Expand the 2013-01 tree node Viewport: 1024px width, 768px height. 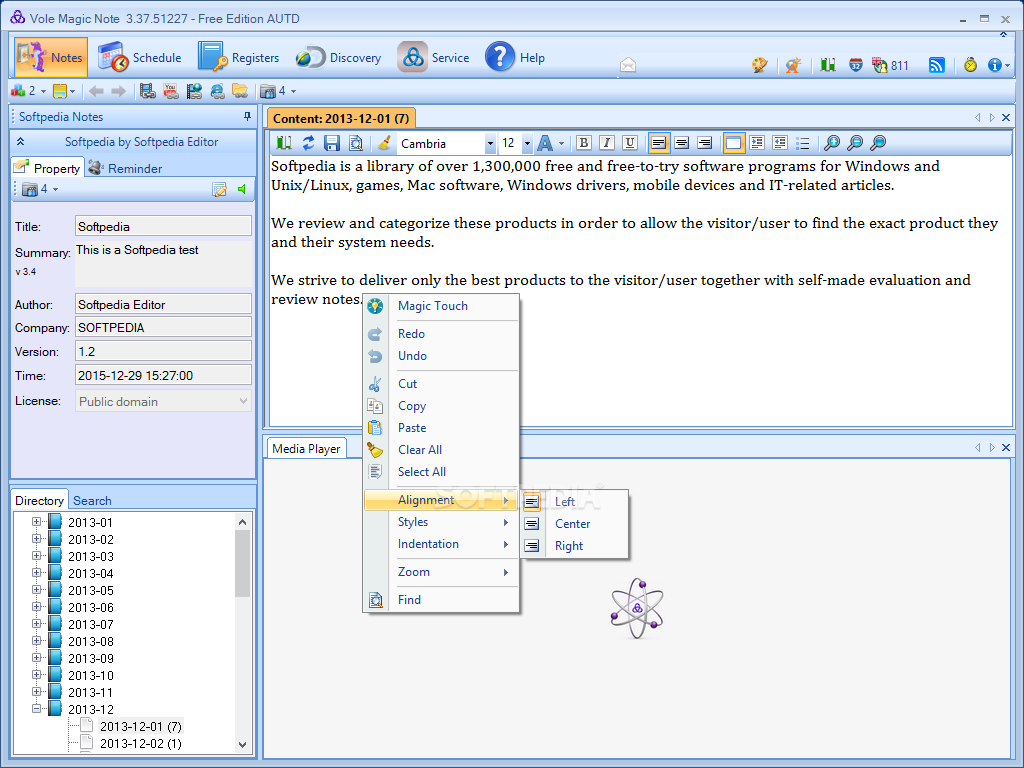click(37, 522)
